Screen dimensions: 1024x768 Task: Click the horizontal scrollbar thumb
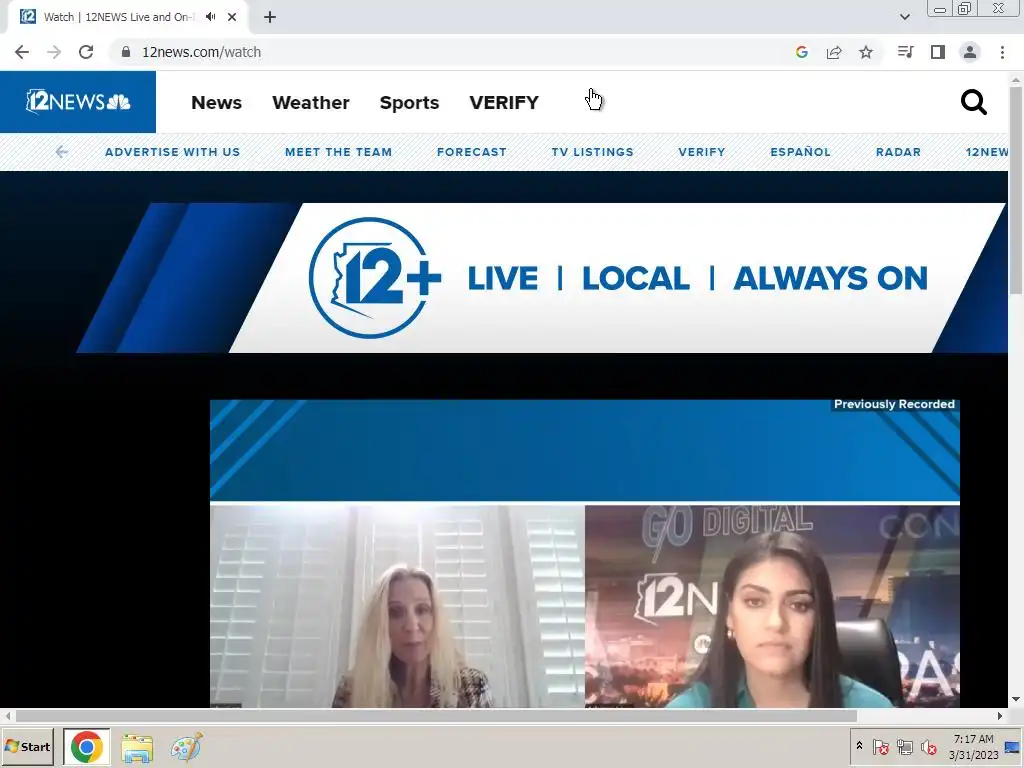[436, 716]
